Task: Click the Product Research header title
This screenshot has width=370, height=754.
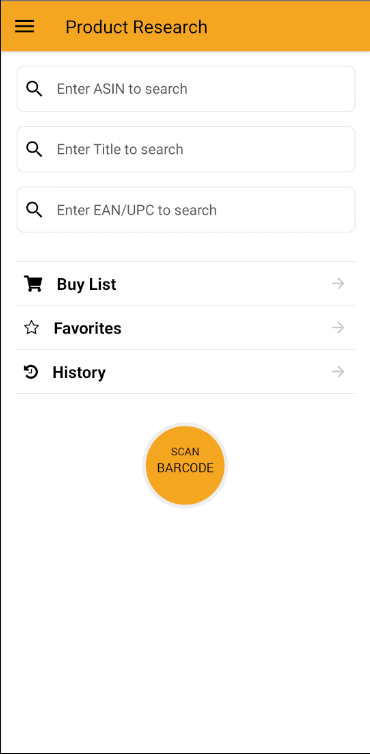Action: [x=136, y=27]
